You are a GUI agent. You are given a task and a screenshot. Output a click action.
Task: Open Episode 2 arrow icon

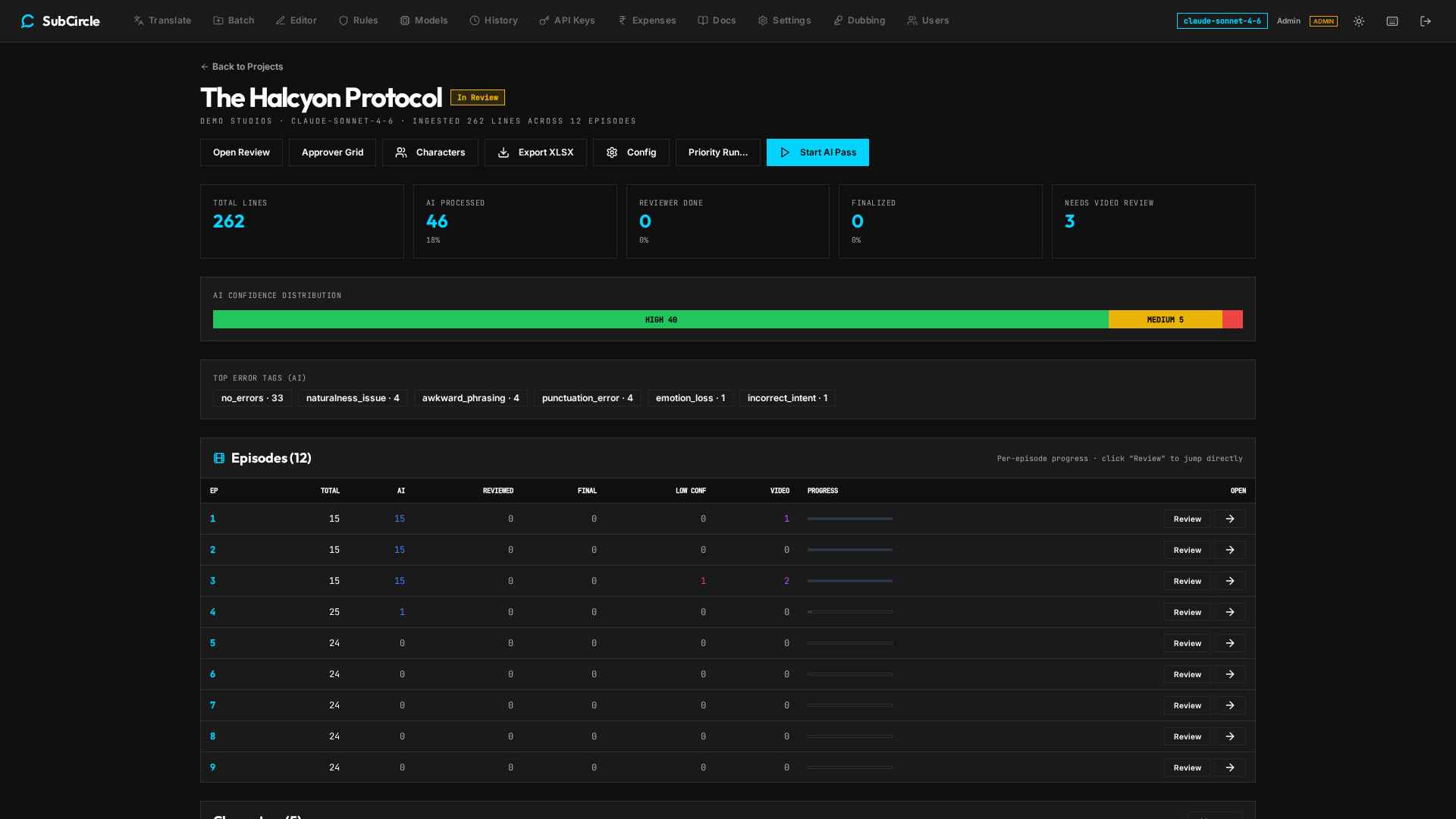tap(1230, 550)
